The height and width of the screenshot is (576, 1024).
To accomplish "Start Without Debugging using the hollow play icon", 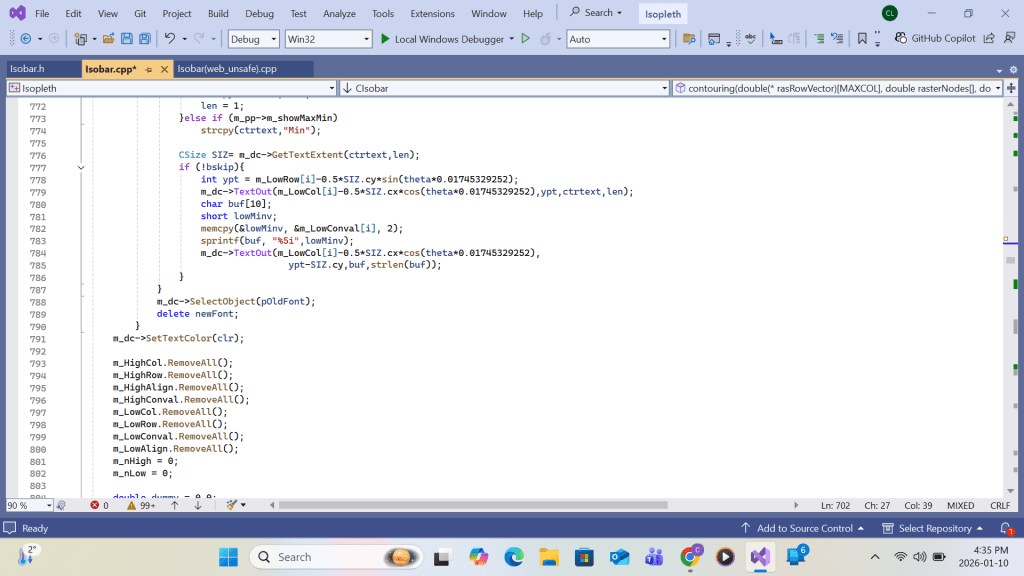I will [x=525, y=39].
